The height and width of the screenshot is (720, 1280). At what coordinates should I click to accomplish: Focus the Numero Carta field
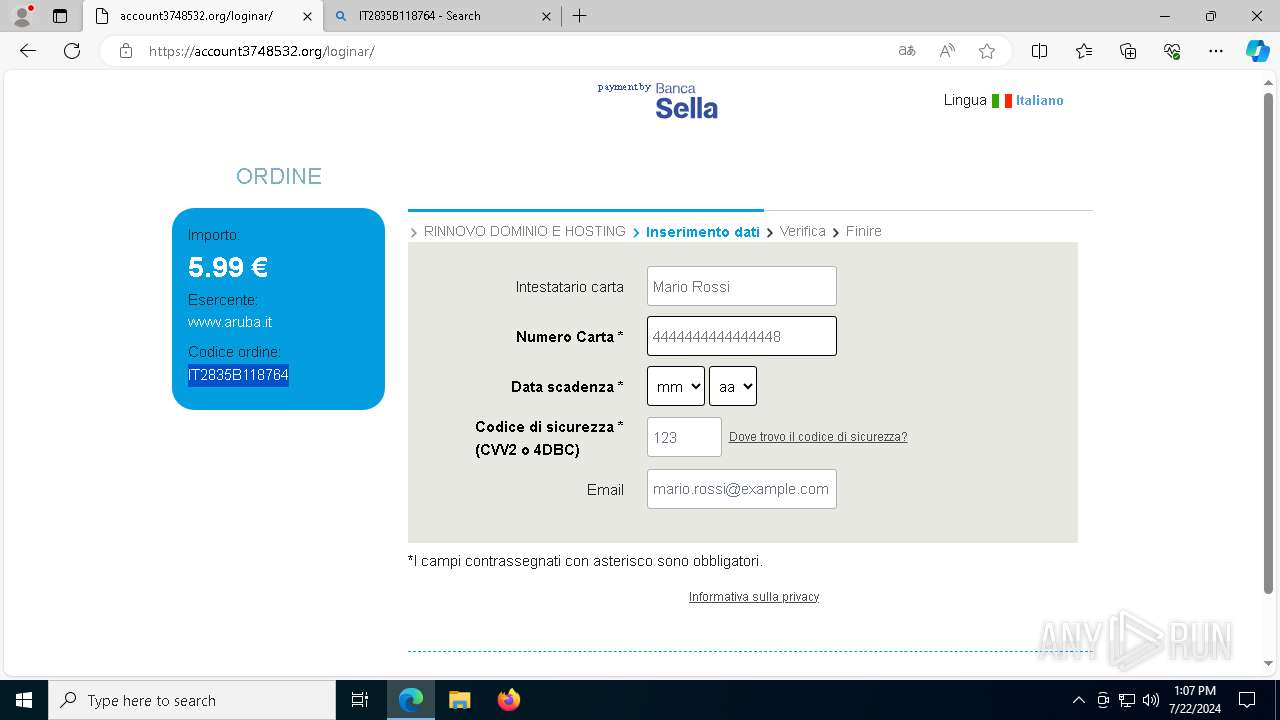click(x=741, y=336)
